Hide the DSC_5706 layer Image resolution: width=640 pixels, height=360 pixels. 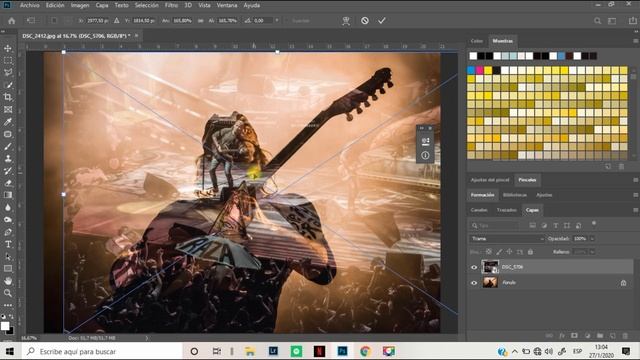(474, 267)
